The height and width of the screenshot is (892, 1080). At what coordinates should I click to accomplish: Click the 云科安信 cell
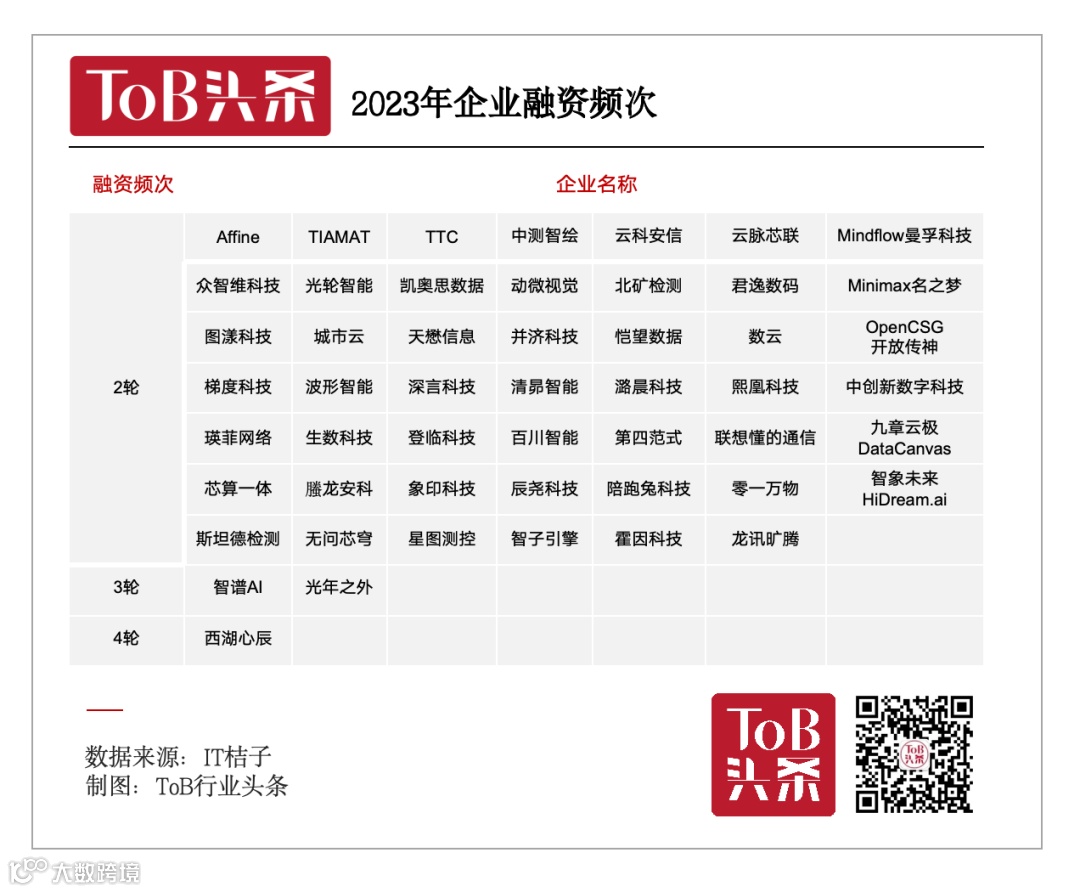(x=648, y=236)
